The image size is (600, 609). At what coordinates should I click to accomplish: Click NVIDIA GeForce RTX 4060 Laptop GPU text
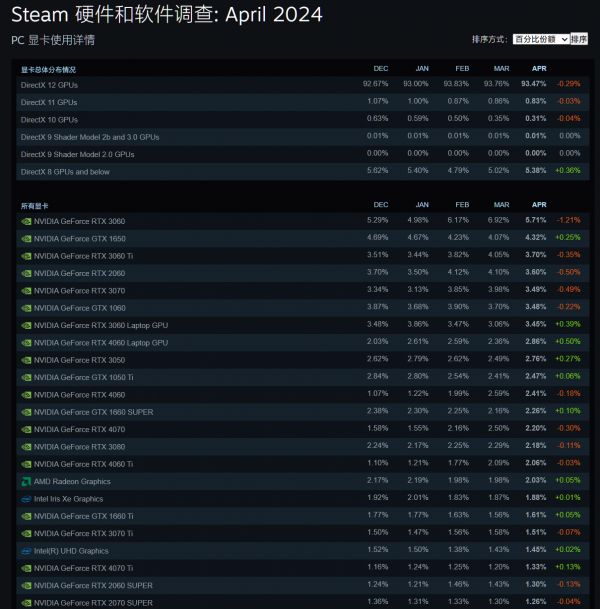(101, 343)
